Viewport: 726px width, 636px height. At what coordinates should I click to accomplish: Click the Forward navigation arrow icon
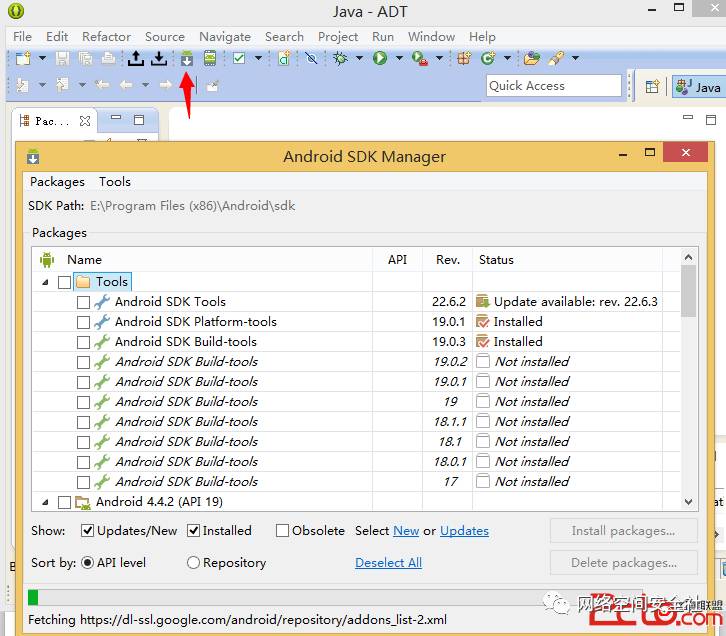coord(166,85)
